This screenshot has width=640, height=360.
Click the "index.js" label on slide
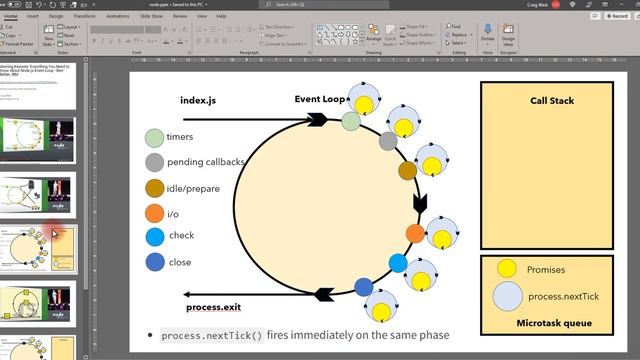coord(198,100)
